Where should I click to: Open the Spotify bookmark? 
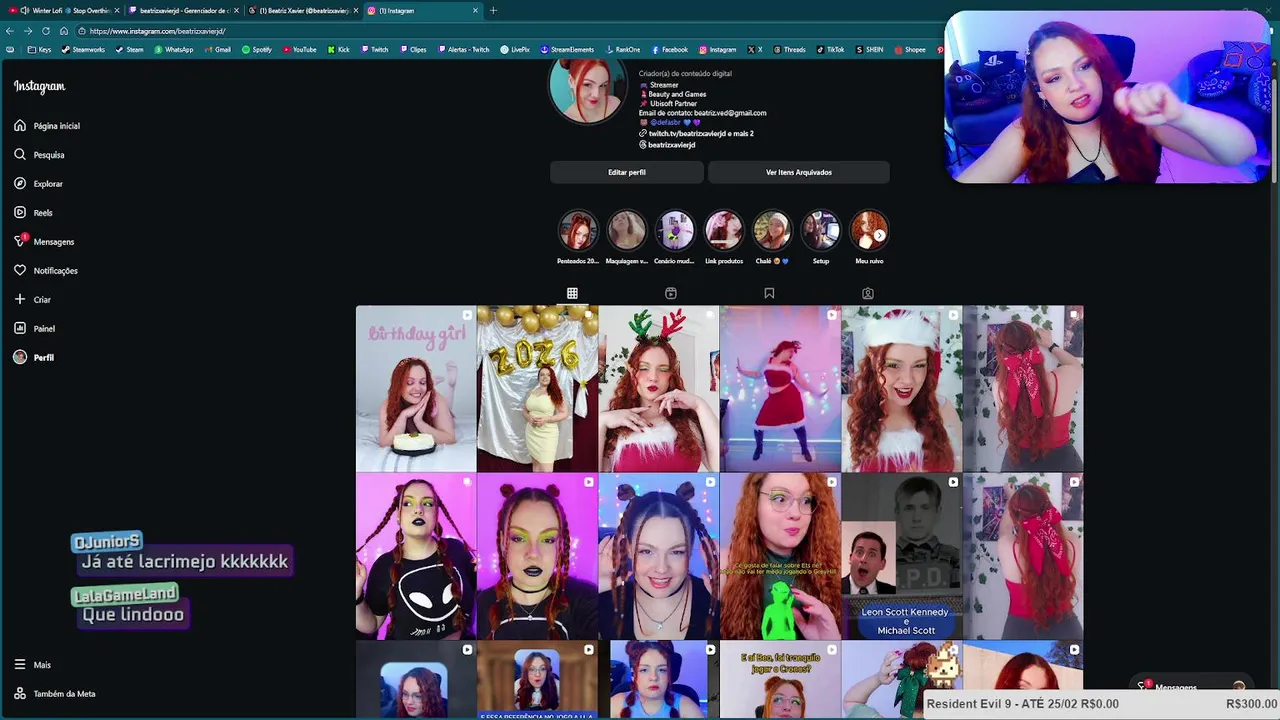point(257,49)
